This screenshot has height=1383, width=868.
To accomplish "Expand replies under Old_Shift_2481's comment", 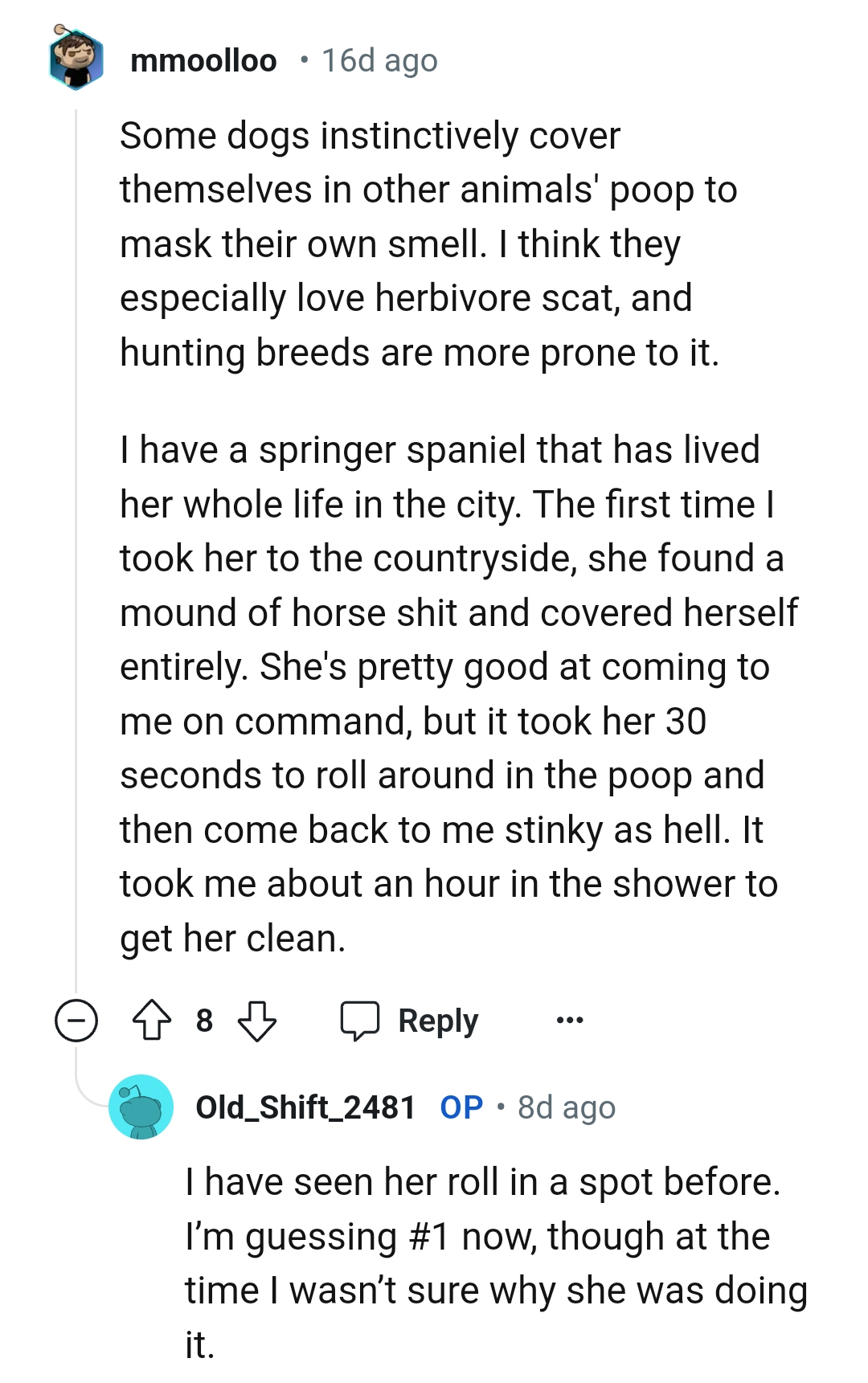I will (76, 1021).
